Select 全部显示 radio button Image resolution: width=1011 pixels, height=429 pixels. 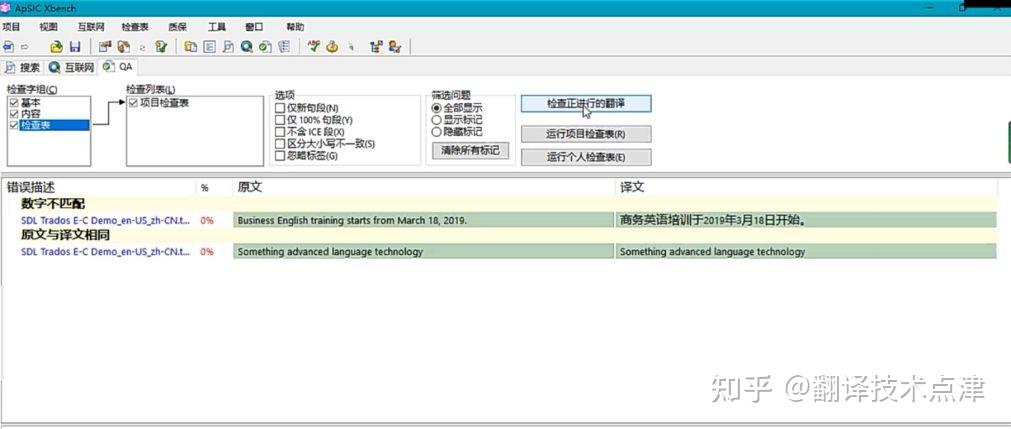[437, 108]
